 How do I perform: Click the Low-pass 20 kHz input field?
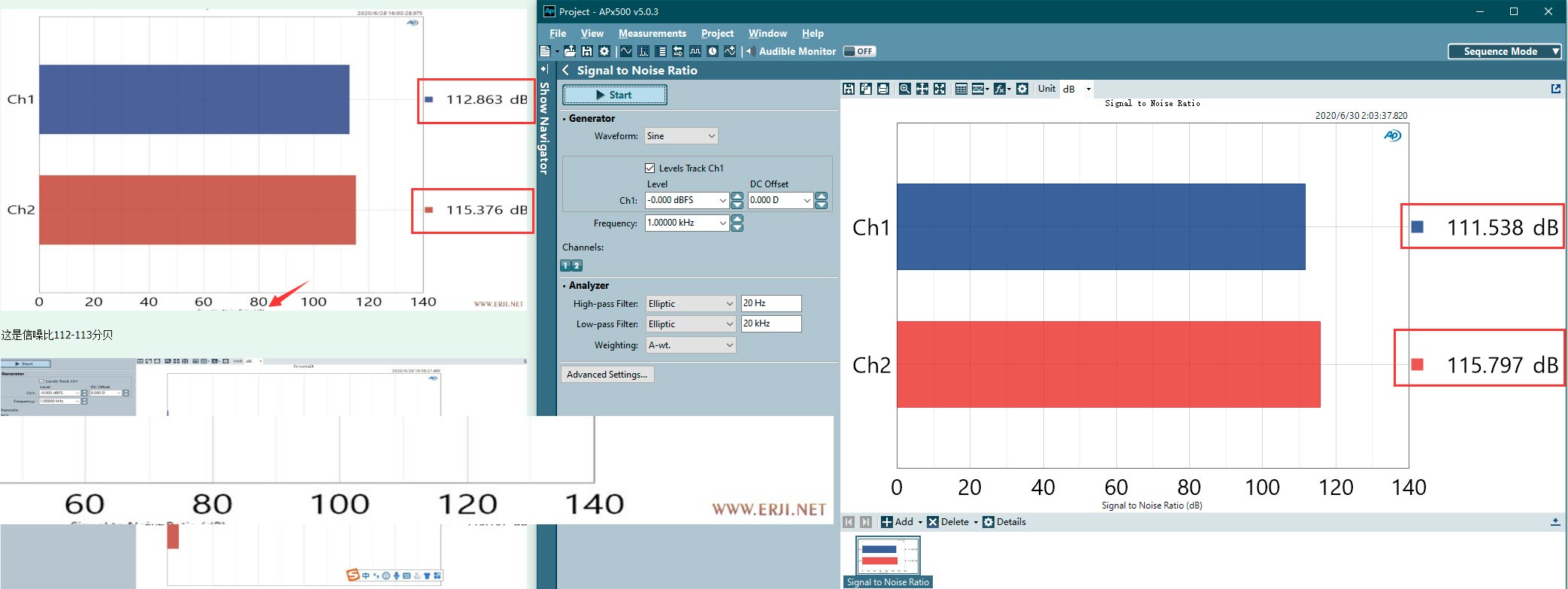pos(771,323)
